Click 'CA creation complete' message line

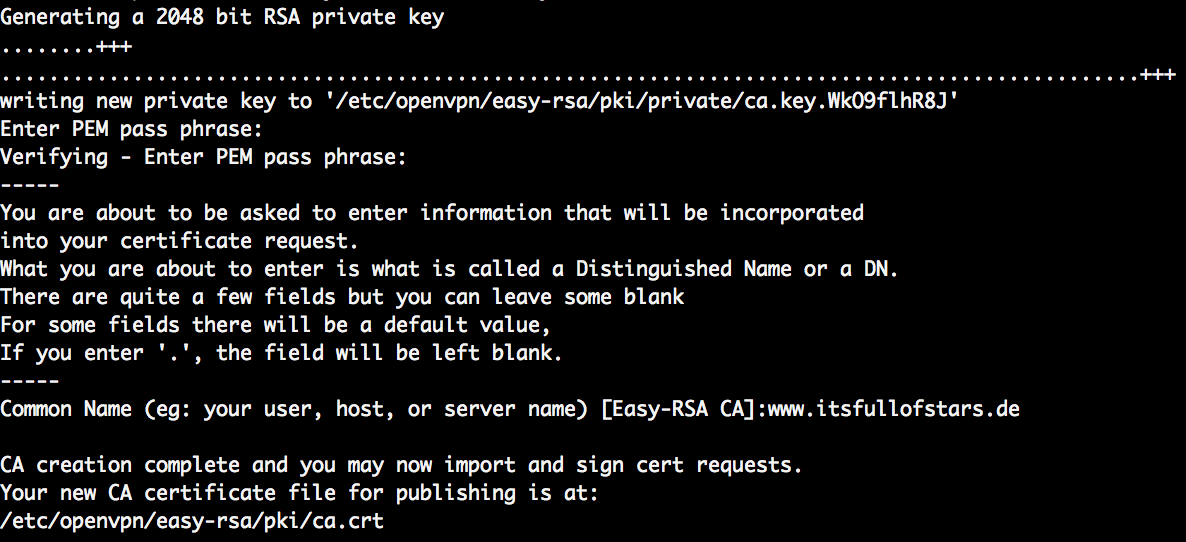point(401,465)
